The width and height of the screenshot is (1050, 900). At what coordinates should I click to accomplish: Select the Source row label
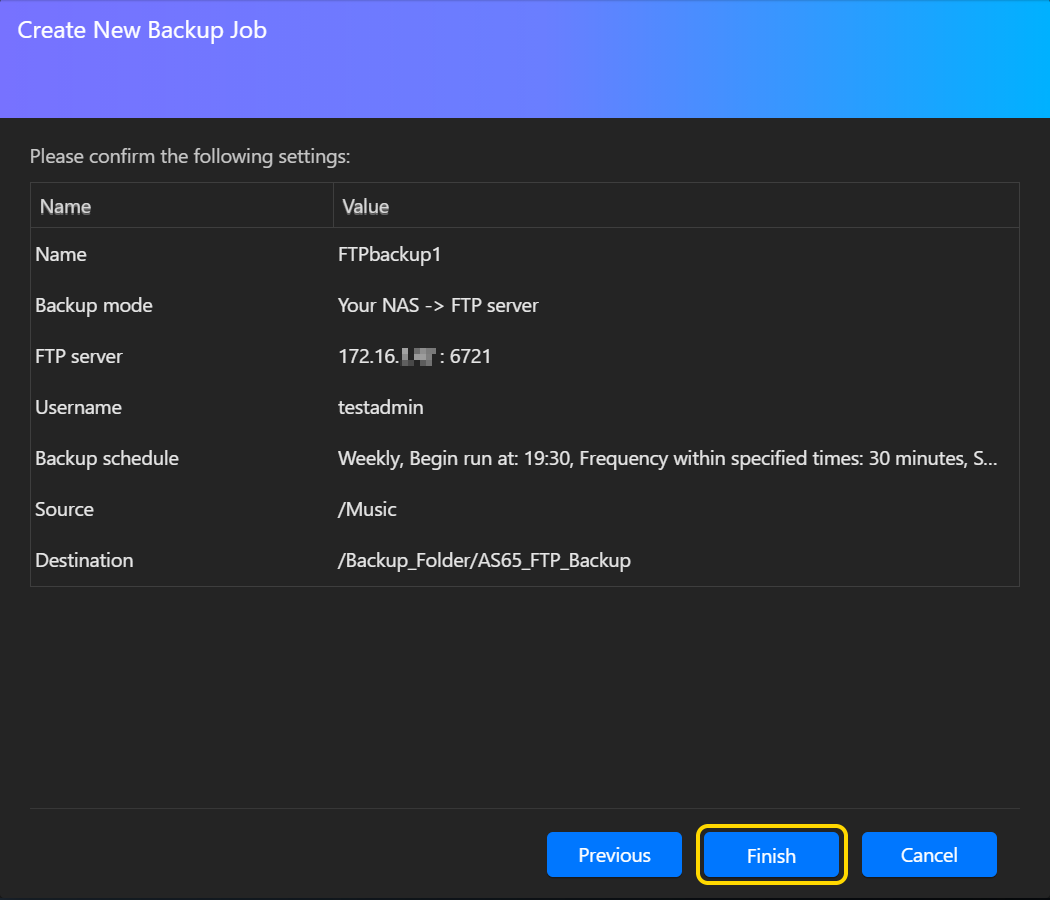[64, 509]
